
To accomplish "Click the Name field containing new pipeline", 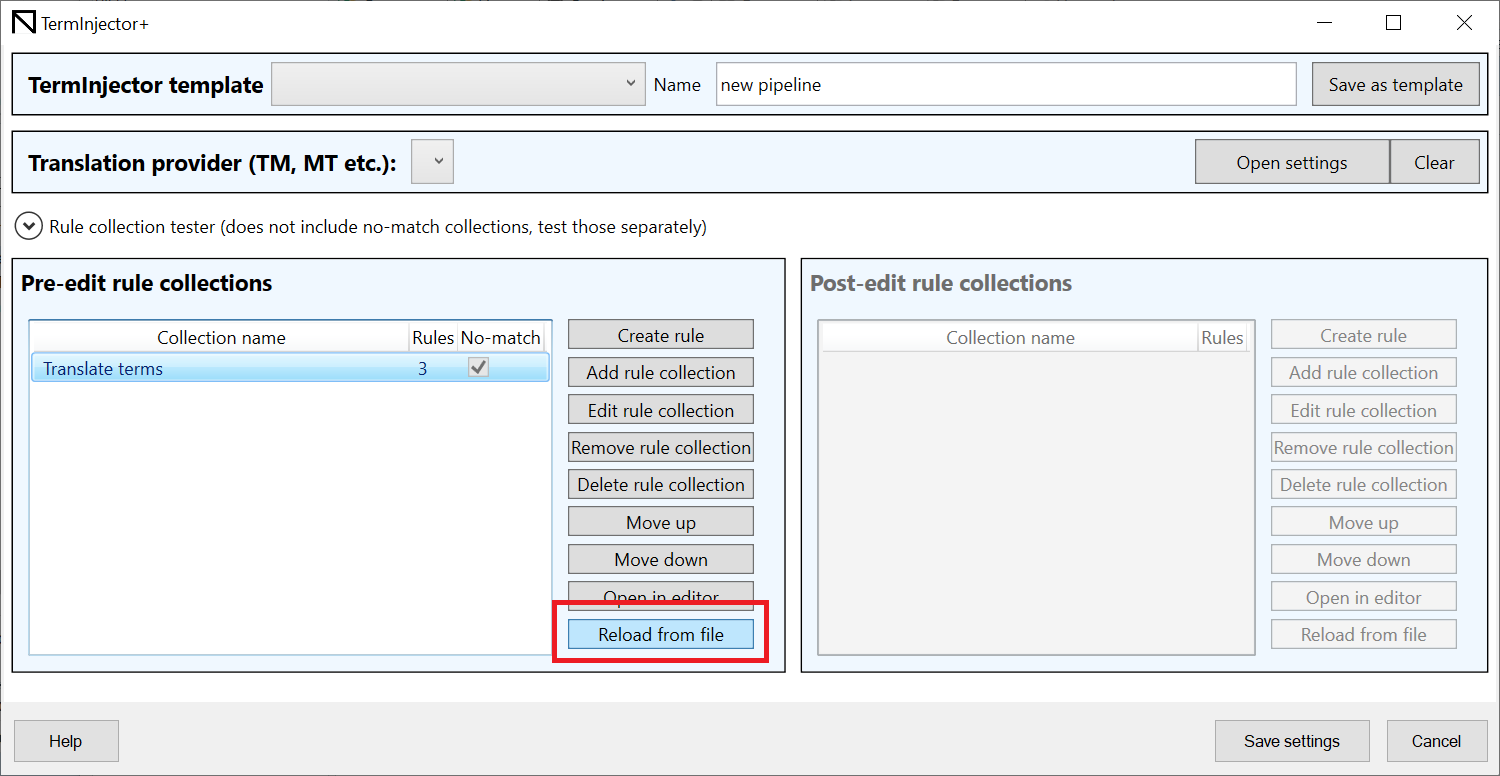I will pyautogui.click(x=1005, y=85).
